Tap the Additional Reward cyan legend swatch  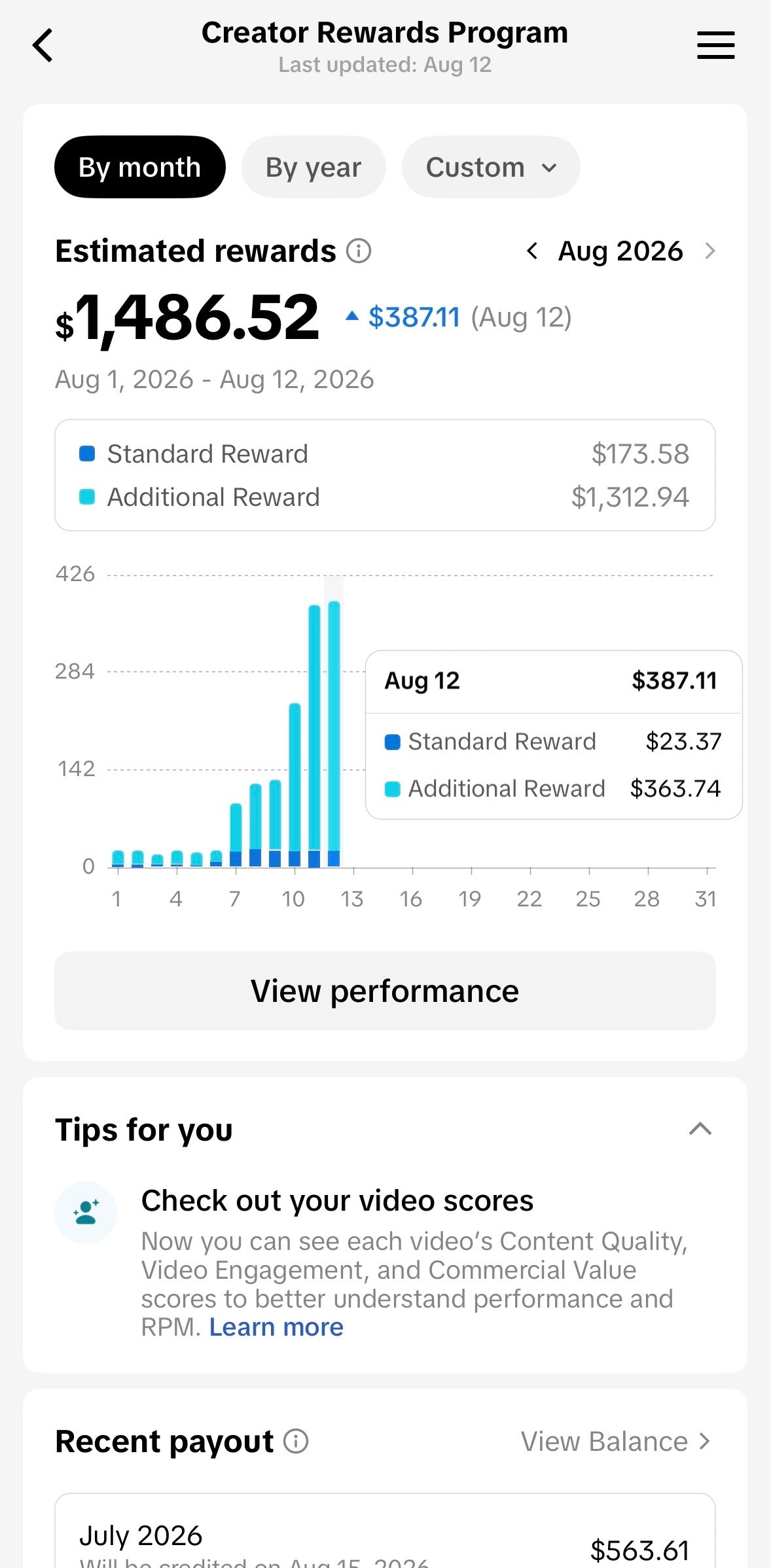click(x=87, y=497)
